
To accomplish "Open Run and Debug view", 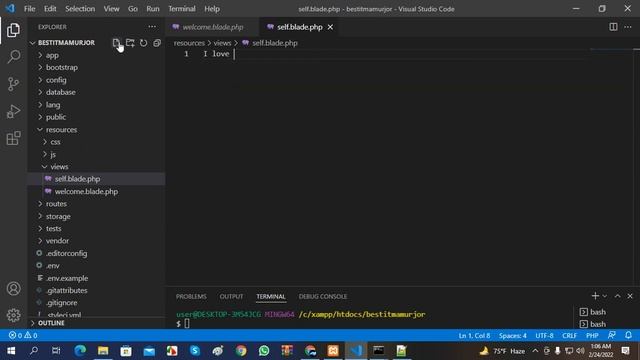I will tap(13, 111).
